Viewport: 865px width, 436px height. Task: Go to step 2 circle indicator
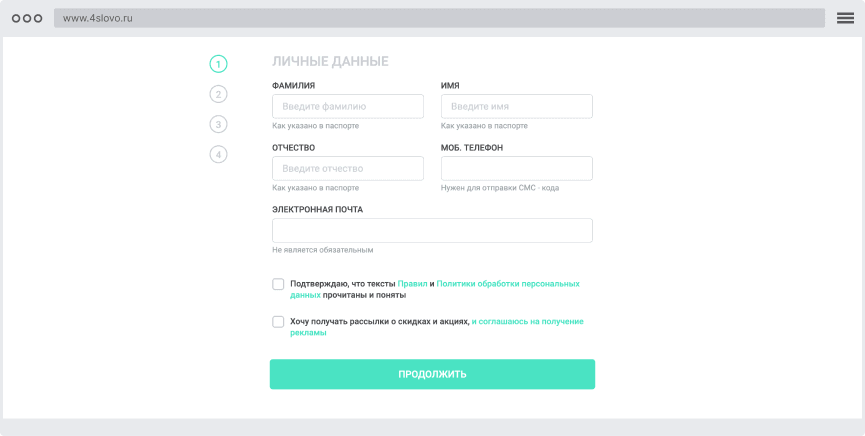click(x=218, y=94)
